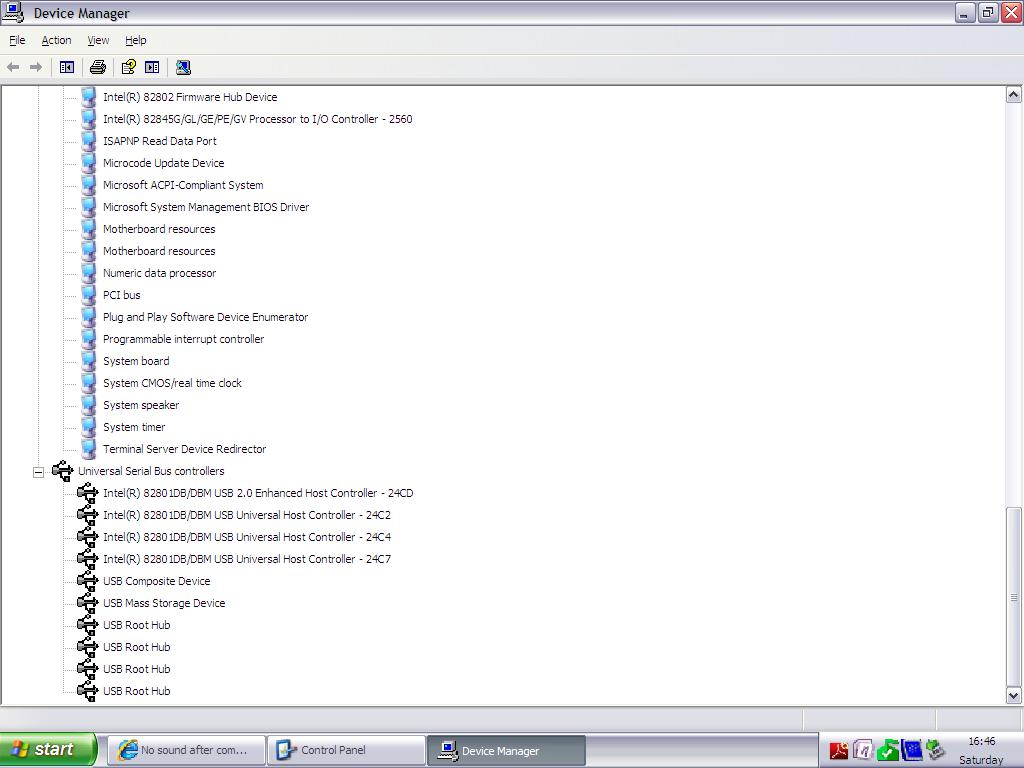Click the Adobe Reader tray icon
Screen dimensions: 1024x768
[839, 750]
